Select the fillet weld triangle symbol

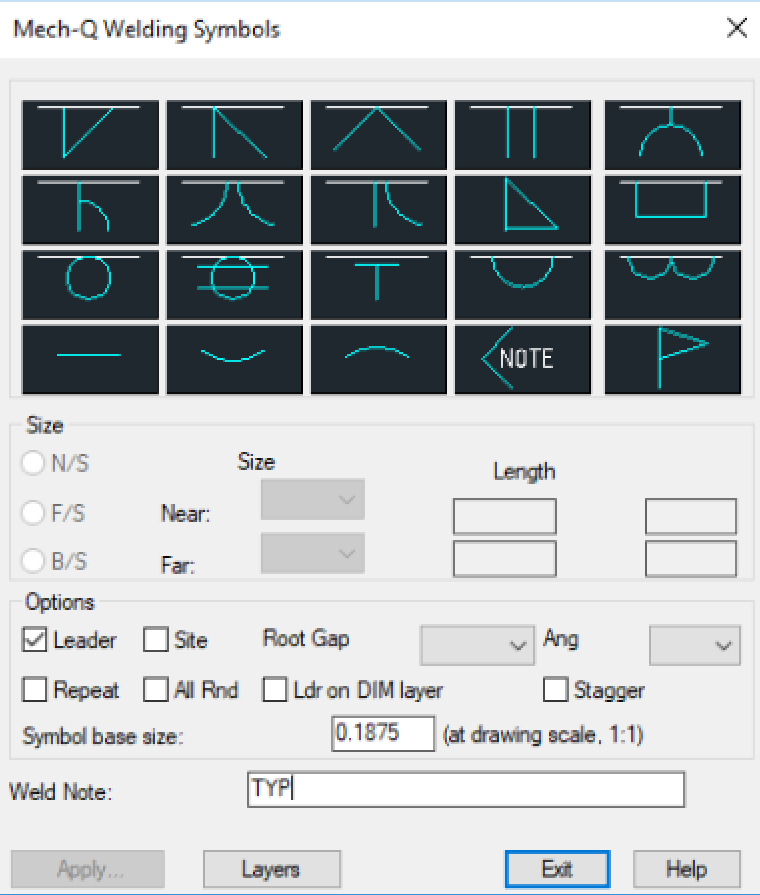click(x=528, y=210)
